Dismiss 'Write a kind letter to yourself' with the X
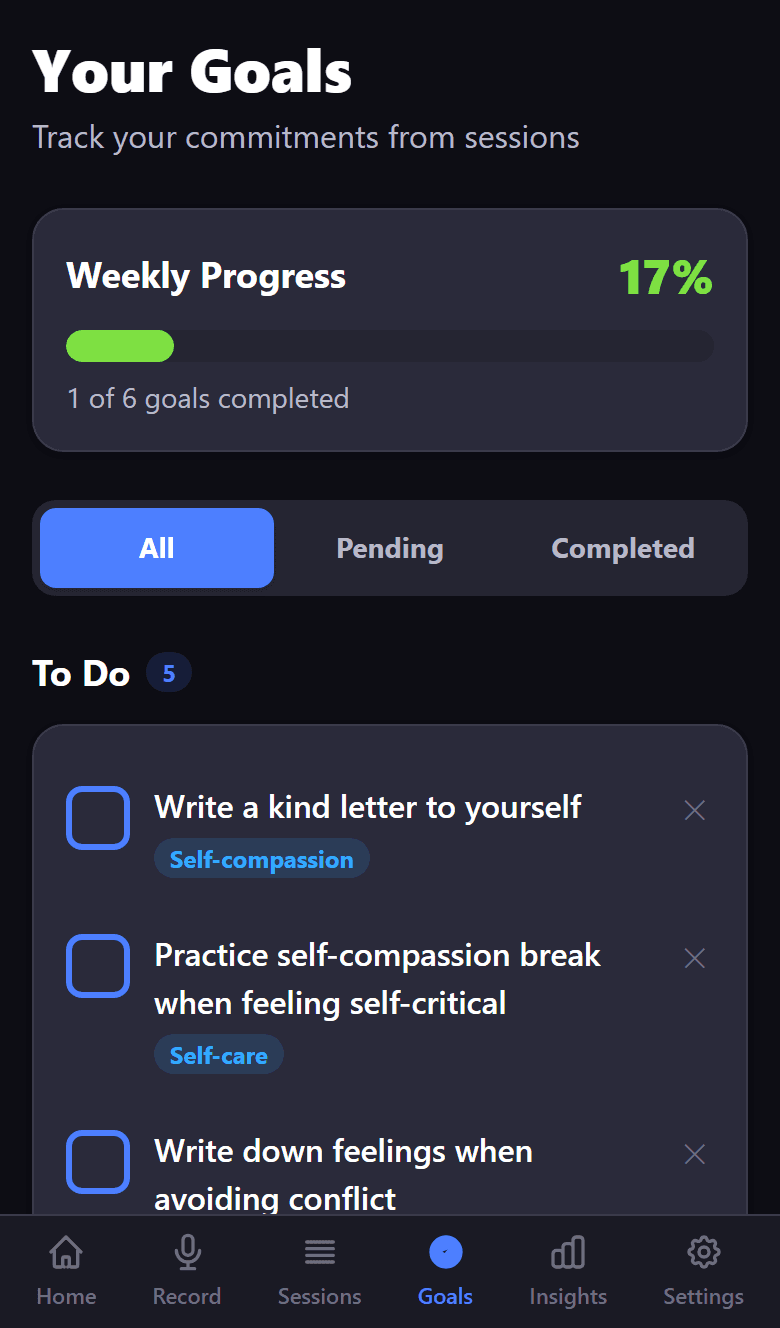The width and height of the screenshot is (780, 1328). pyautogui.click(x=694, y=810)
